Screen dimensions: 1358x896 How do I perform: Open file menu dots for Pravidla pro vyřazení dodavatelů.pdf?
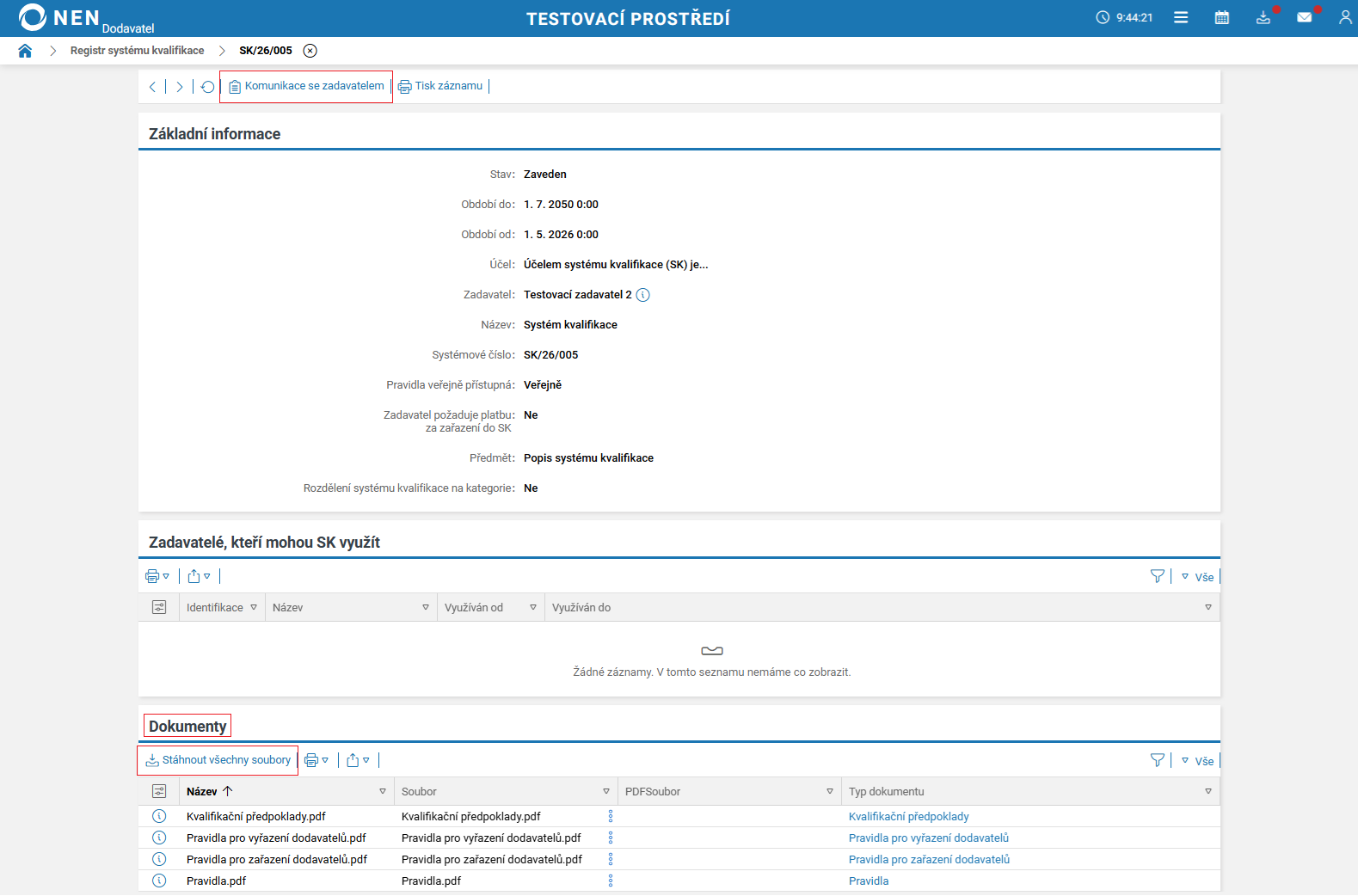point(611,838)
